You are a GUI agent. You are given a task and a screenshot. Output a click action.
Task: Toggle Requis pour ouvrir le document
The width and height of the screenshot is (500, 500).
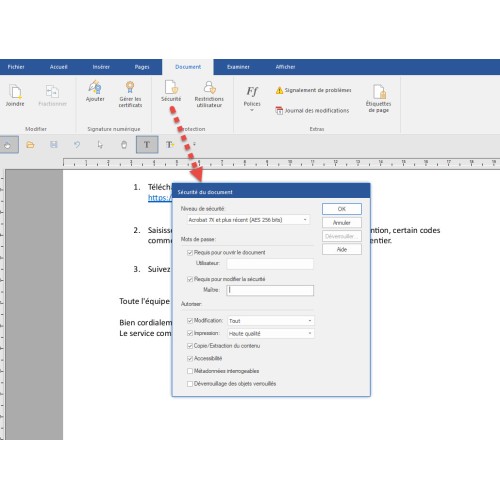coord(190,252)
